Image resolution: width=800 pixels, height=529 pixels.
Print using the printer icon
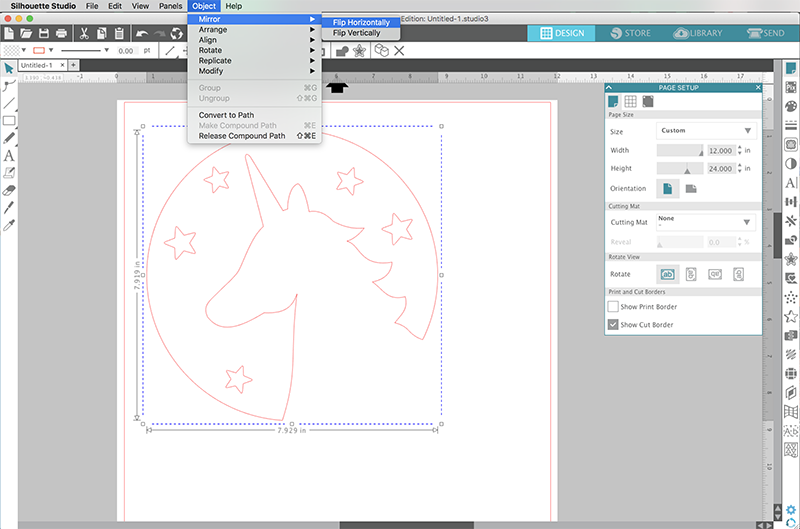click(61, 34)
